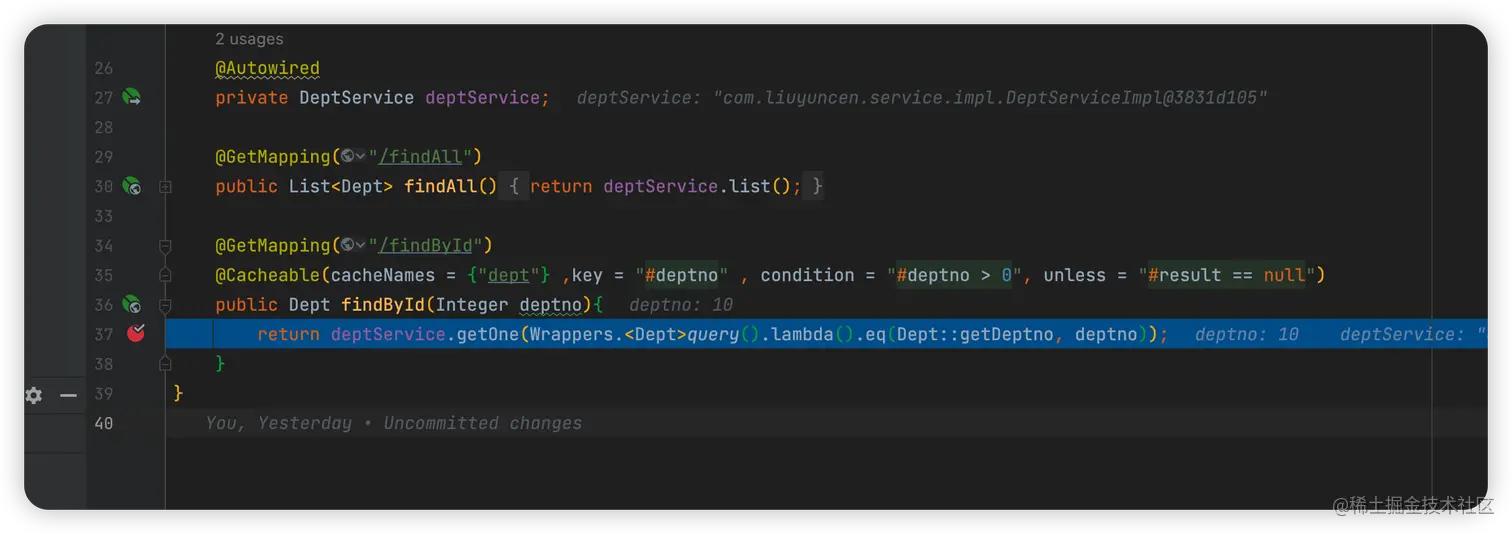Screen dimensions: 1512x534
Task: Click line number 40 in the gutter
Action: click(104, 423)
